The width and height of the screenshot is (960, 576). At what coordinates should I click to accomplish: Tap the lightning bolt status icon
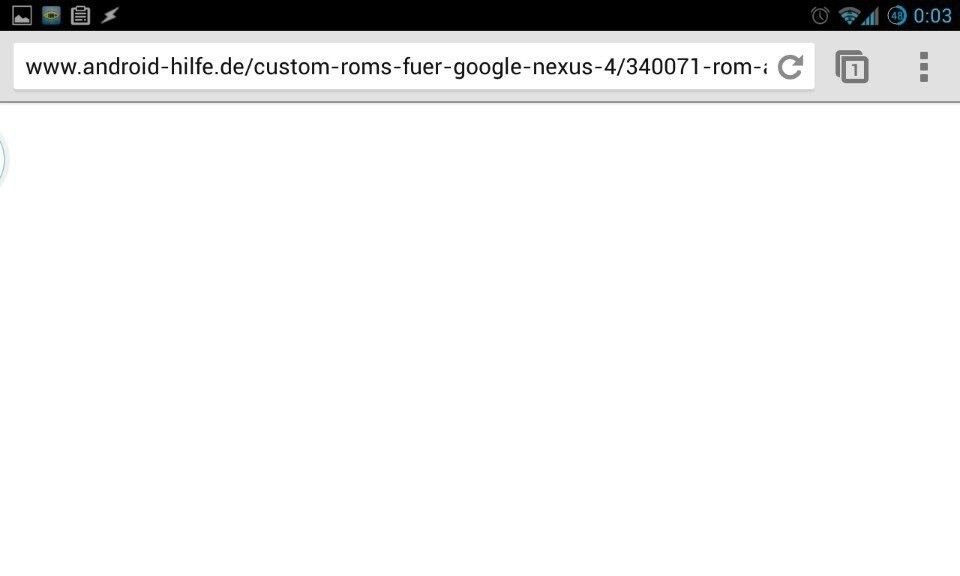[x=110, y=15]
